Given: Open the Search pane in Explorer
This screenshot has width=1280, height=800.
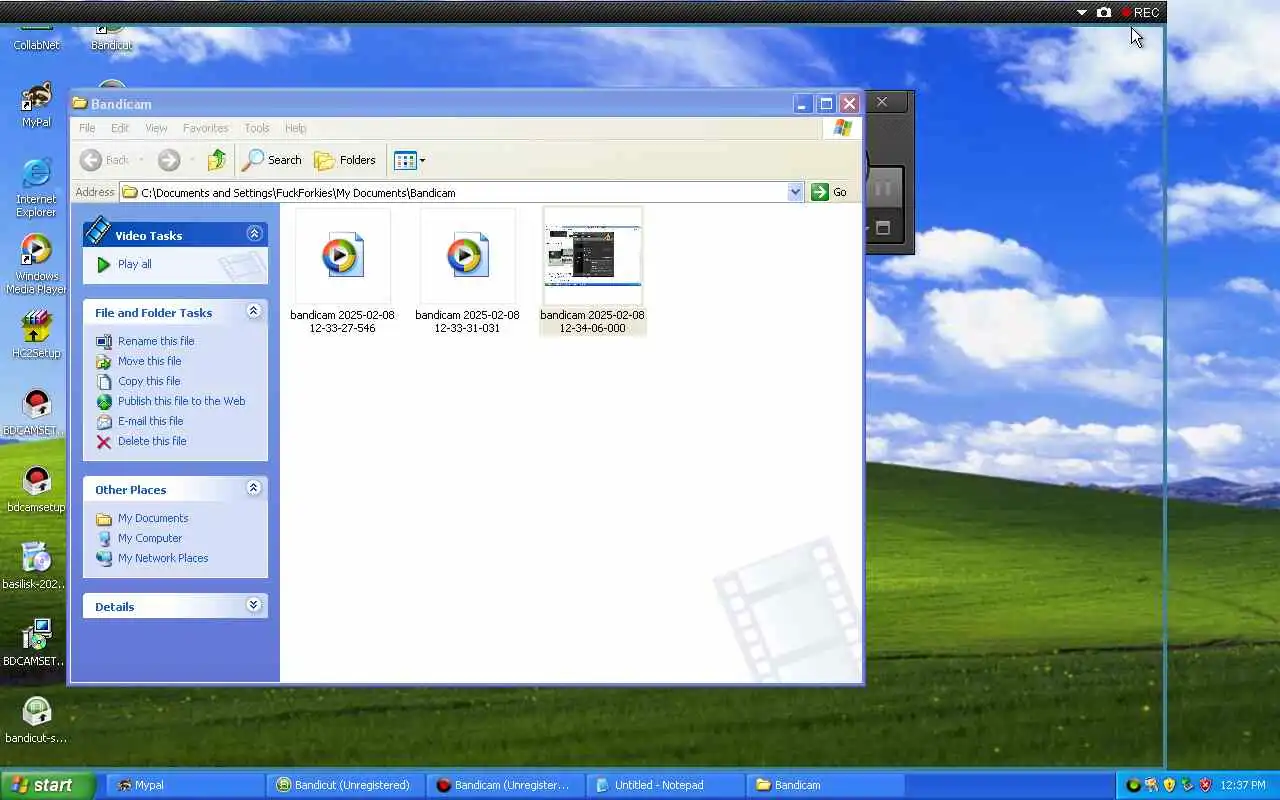Looking at the screenshot, I should tap(272, 160).
